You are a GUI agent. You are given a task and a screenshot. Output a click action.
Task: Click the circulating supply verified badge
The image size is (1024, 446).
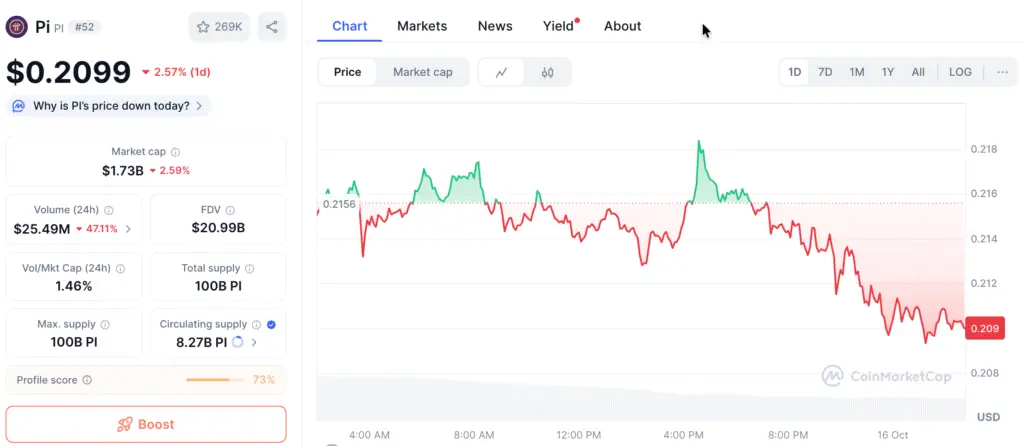272,324
